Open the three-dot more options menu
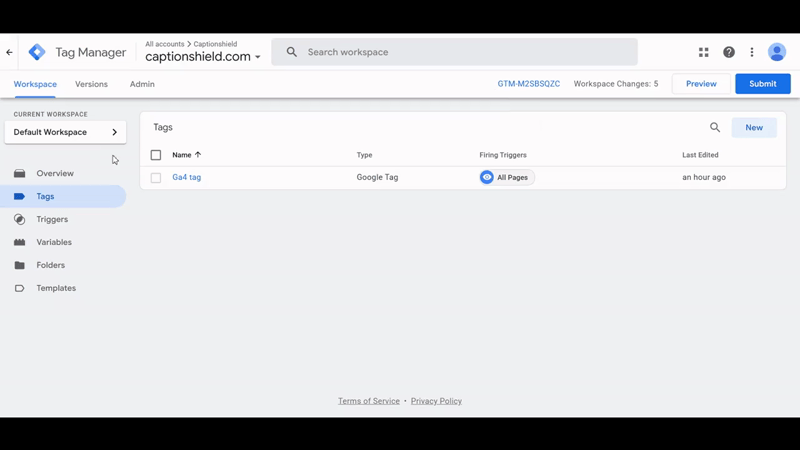800x450 pixels. click(752, 52)
